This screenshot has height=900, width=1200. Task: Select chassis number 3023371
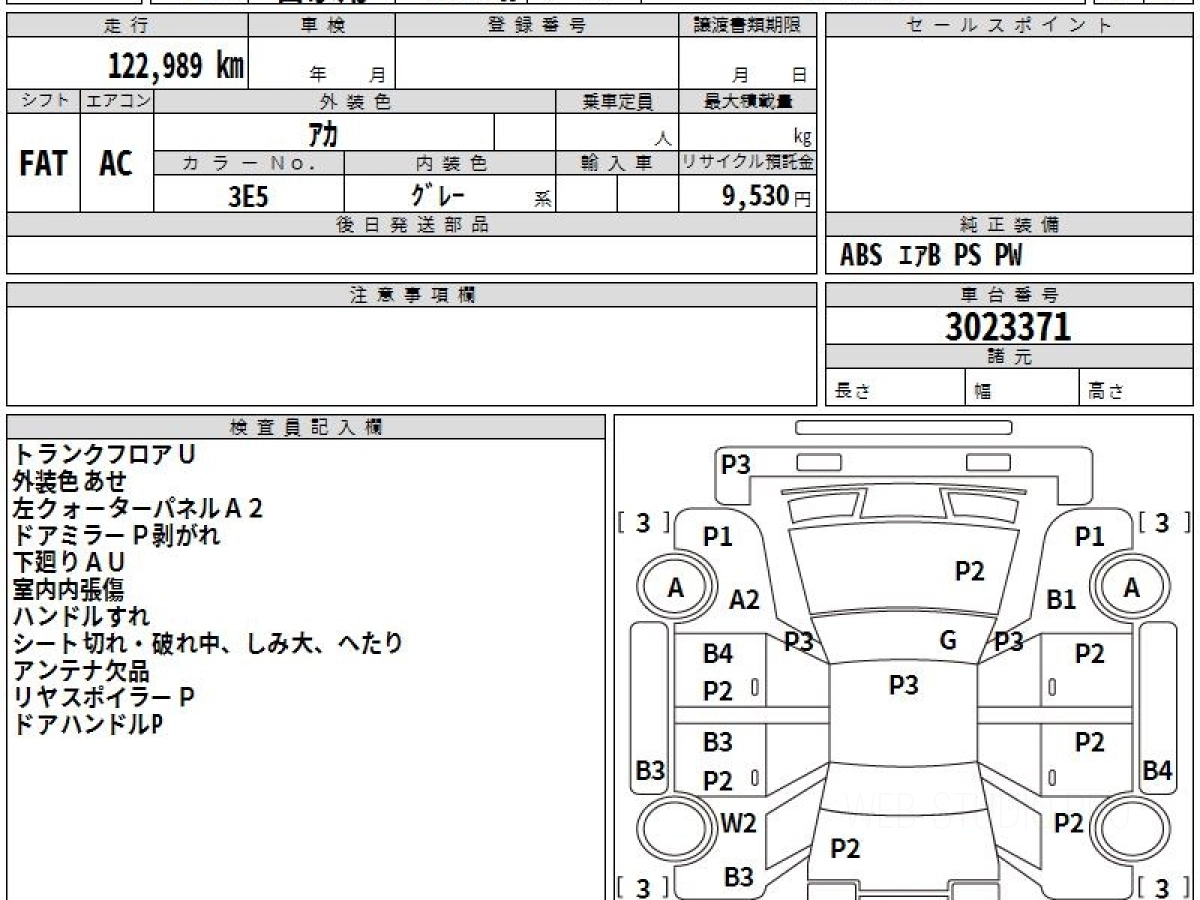coord(1008,326)
